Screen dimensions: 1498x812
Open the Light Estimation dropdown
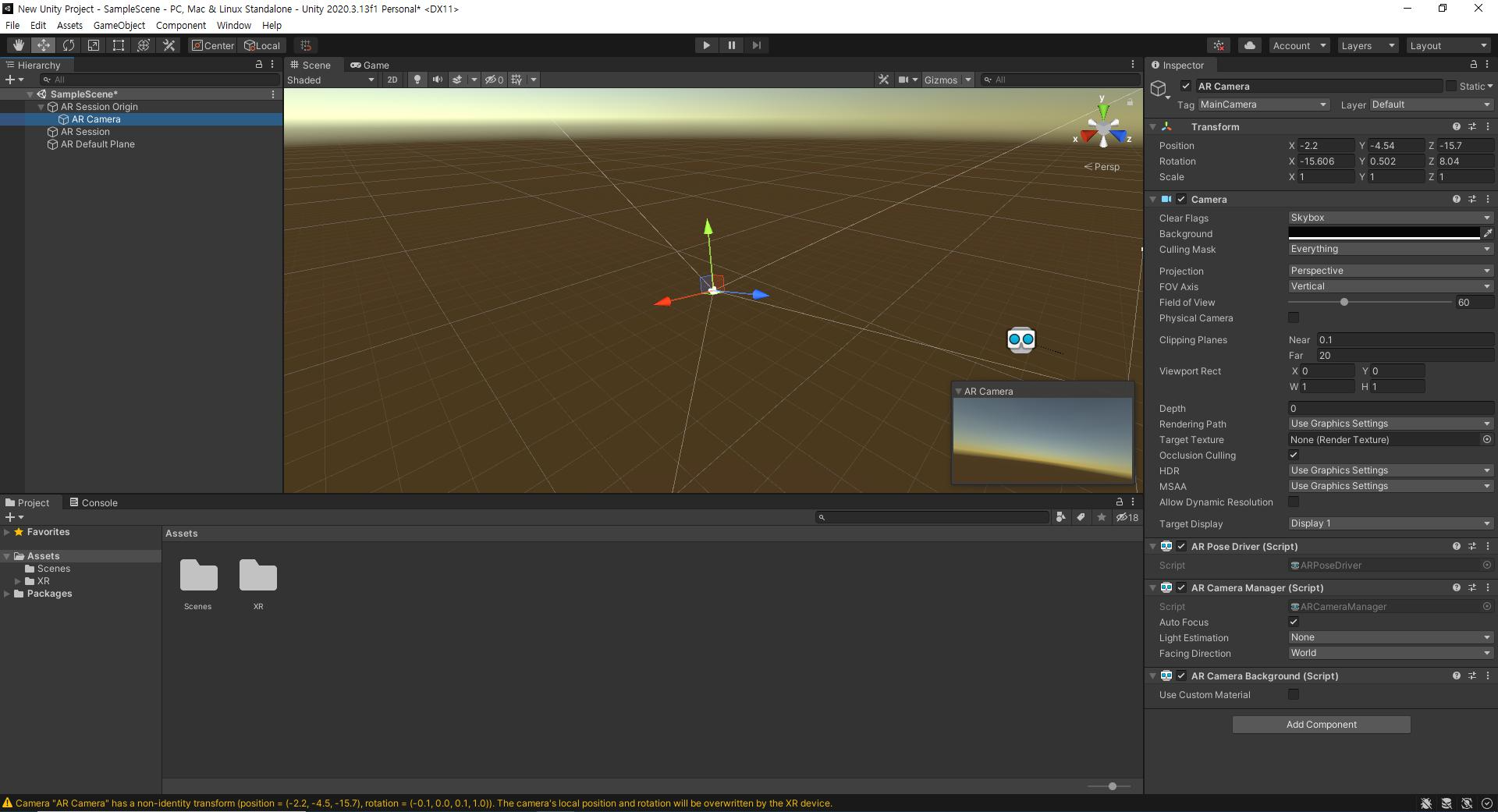click(1390, 637)
